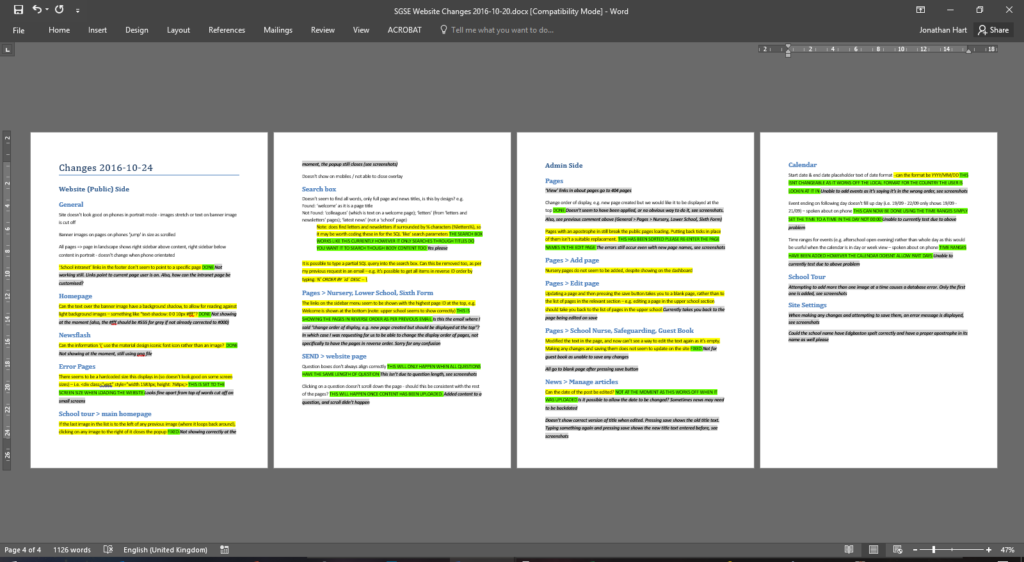The width and height of the screenshot is (1024, 562).
Task: Click the 'Calendar' heading
Action: coord(802,165)
